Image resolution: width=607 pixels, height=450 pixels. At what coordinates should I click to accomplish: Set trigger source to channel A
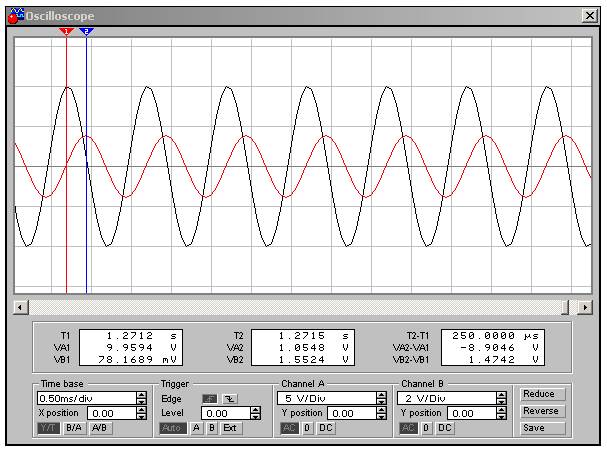pos(197,428)
